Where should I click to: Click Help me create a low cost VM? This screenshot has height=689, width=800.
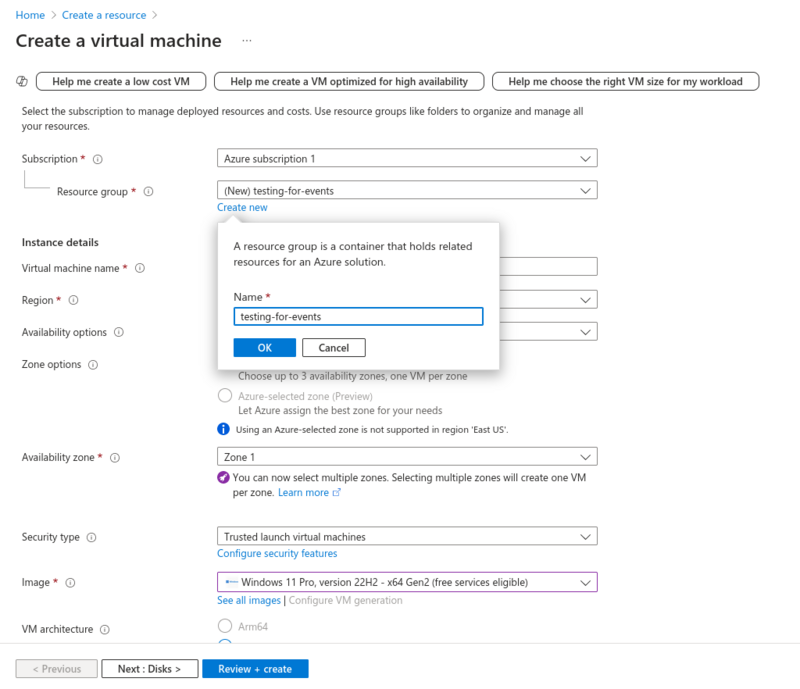[121, 82]
